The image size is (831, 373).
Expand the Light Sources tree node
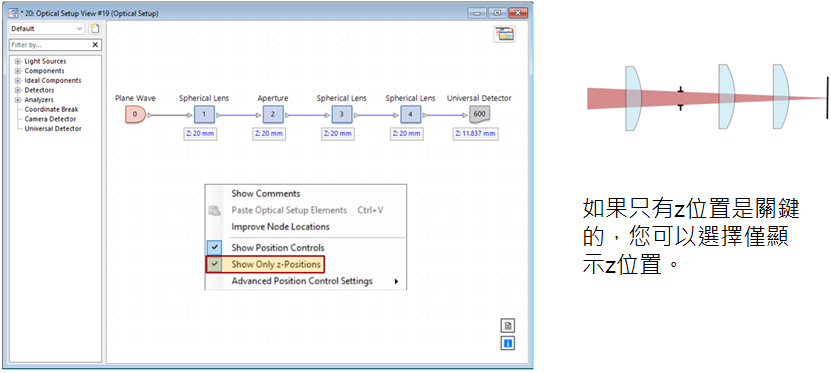pyautogui.click(x=18, y=61)
